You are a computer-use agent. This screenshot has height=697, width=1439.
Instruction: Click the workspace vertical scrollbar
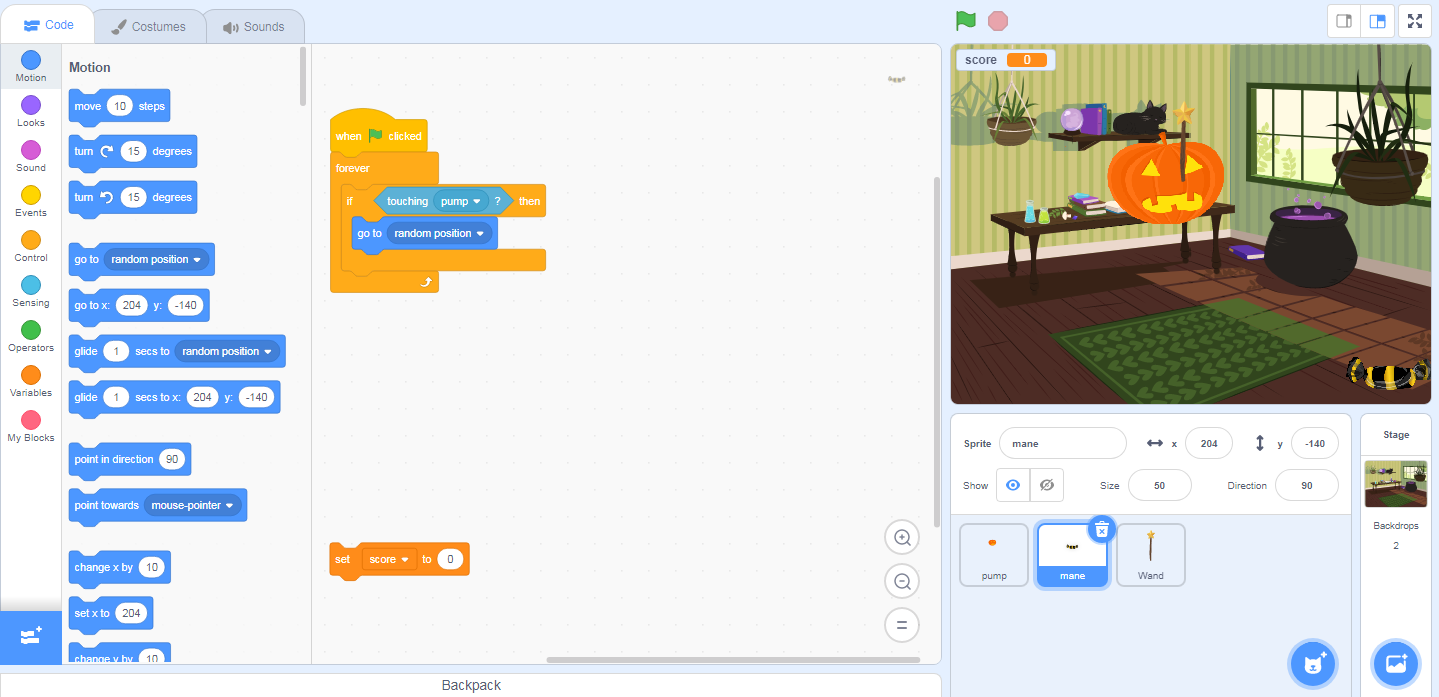pos(937,350)
